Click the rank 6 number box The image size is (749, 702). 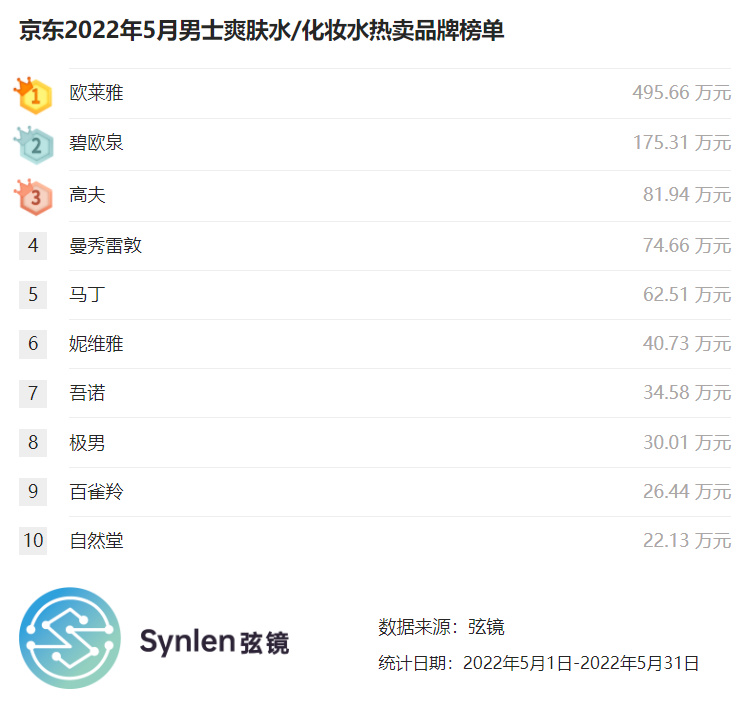pos(33,344)
